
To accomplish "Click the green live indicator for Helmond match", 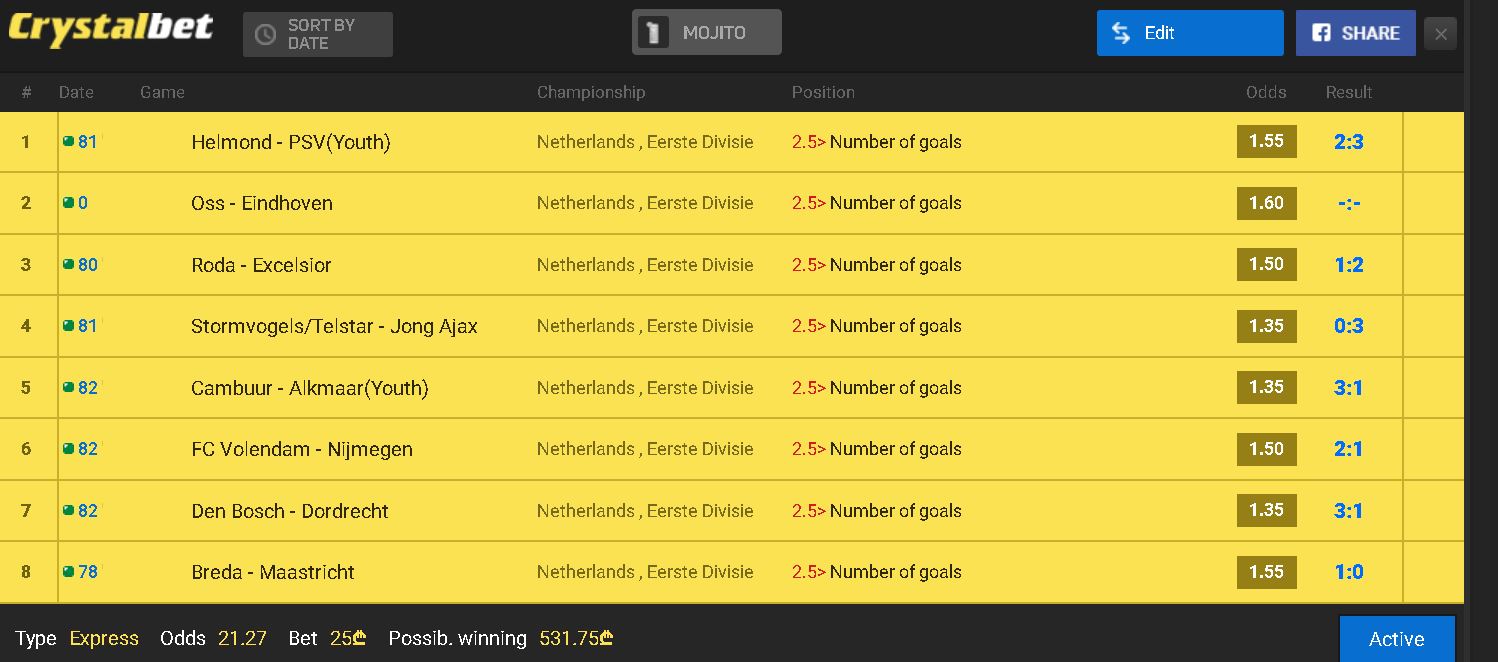I will [x=68, y=141].
